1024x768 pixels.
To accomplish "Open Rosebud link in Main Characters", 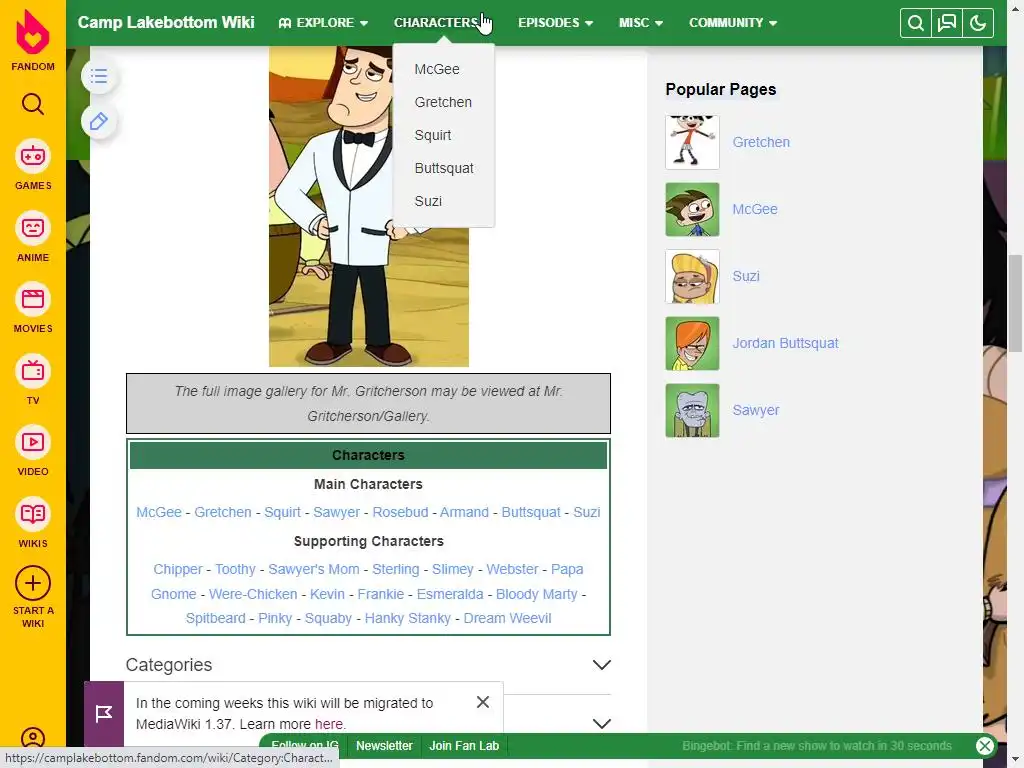I will click(x=400, y=513).
